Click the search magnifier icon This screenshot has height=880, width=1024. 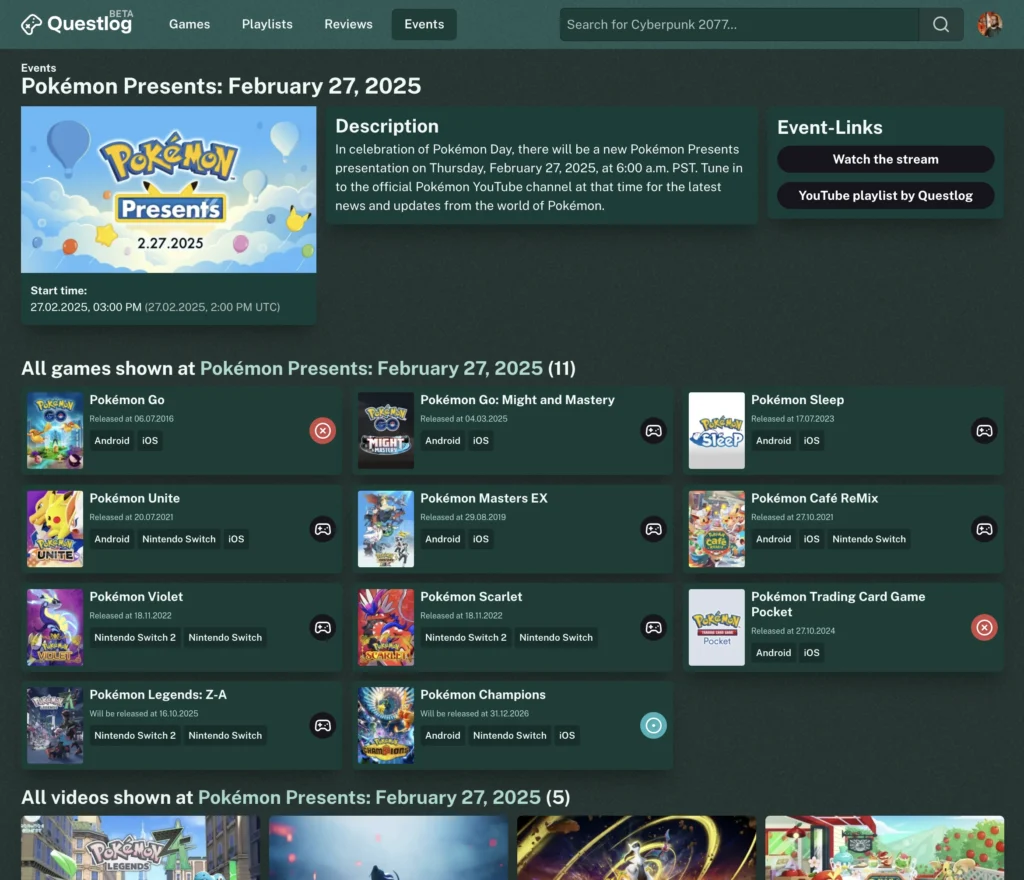(x=940, y=24)
